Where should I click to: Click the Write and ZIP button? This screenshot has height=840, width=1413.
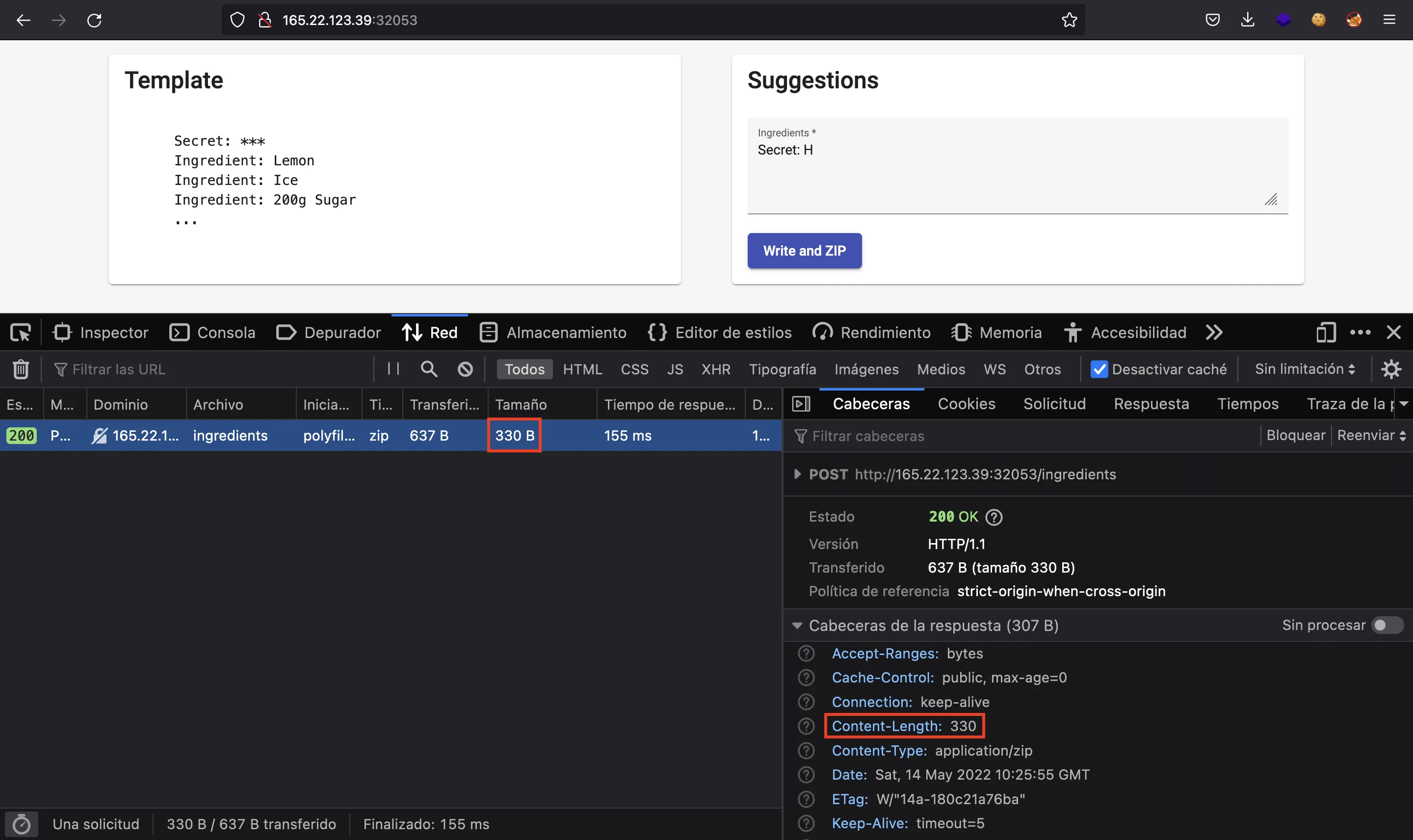(804, 251)
